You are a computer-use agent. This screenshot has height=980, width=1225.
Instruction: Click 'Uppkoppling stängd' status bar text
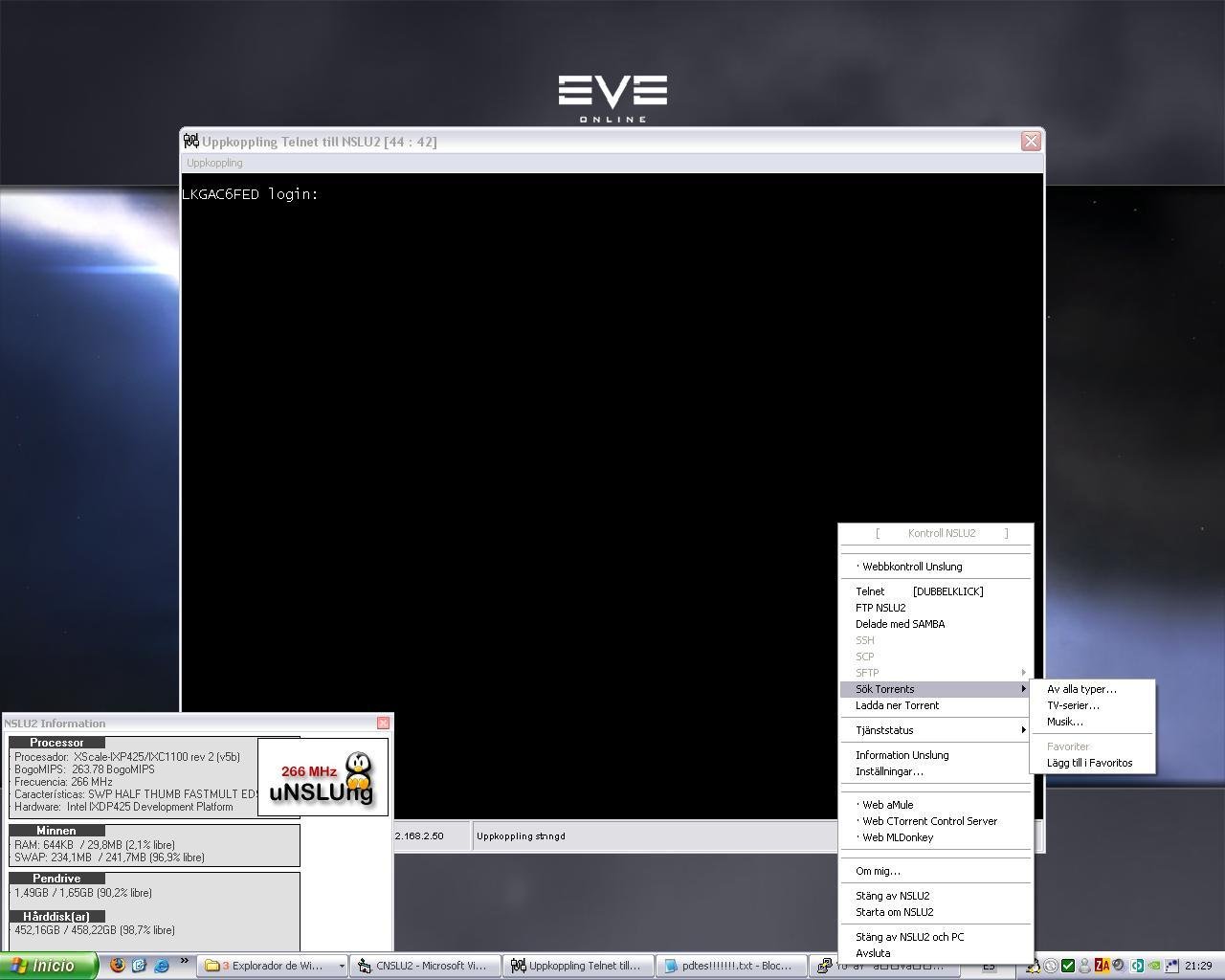(x=521, y=836)
